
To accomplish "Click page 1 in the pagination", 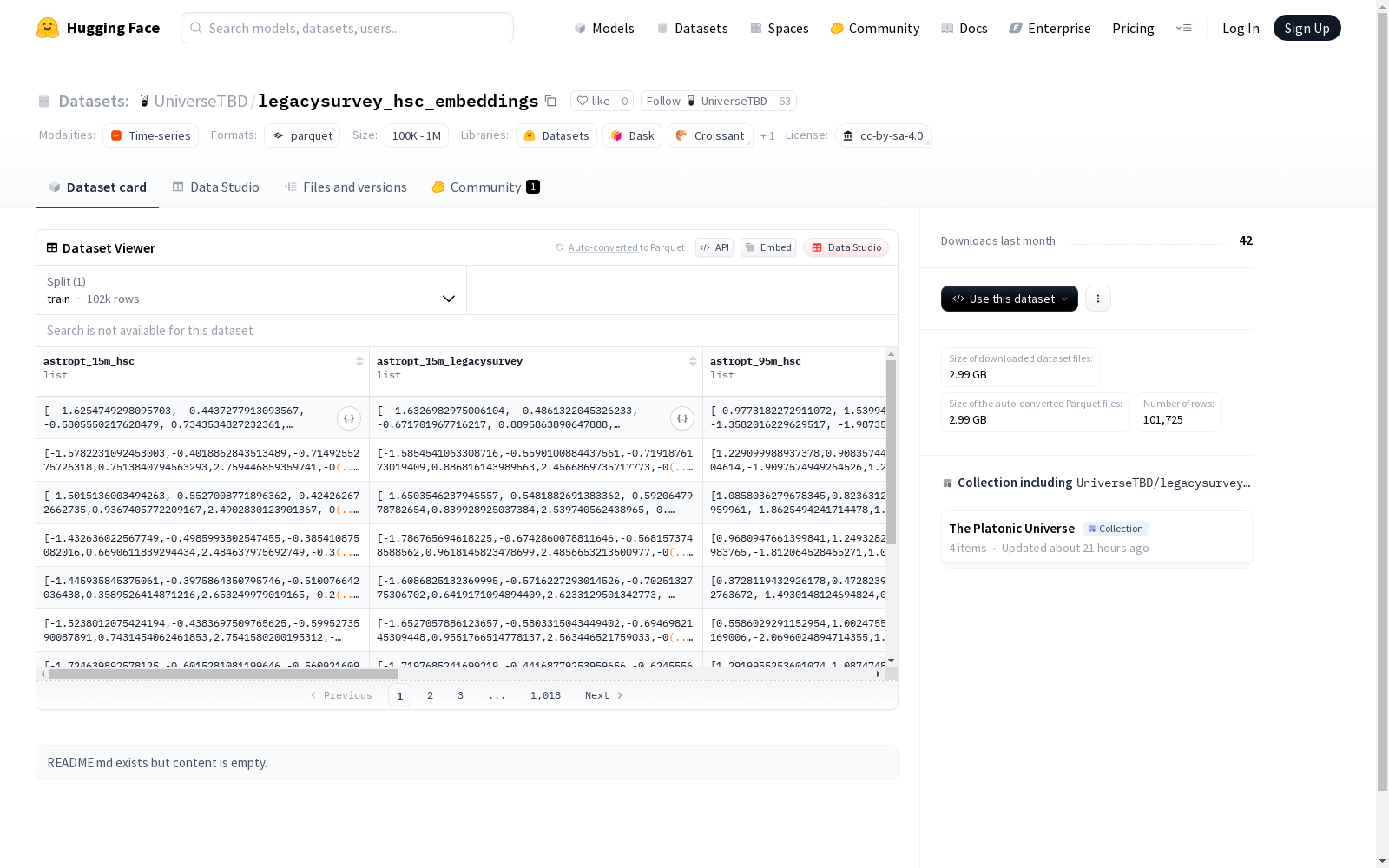I will point(399,695).
